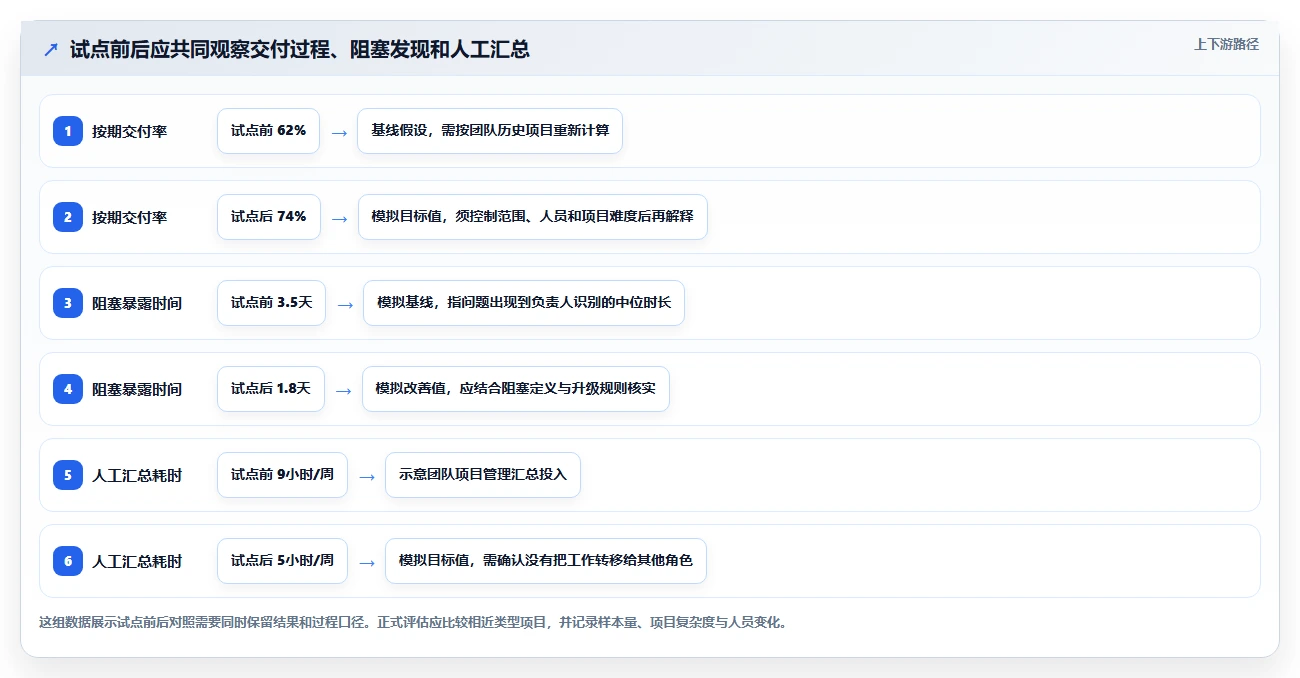1300x678 pixels.
Task: Click the 试点后 74% value chip
Action: [269, 217]
